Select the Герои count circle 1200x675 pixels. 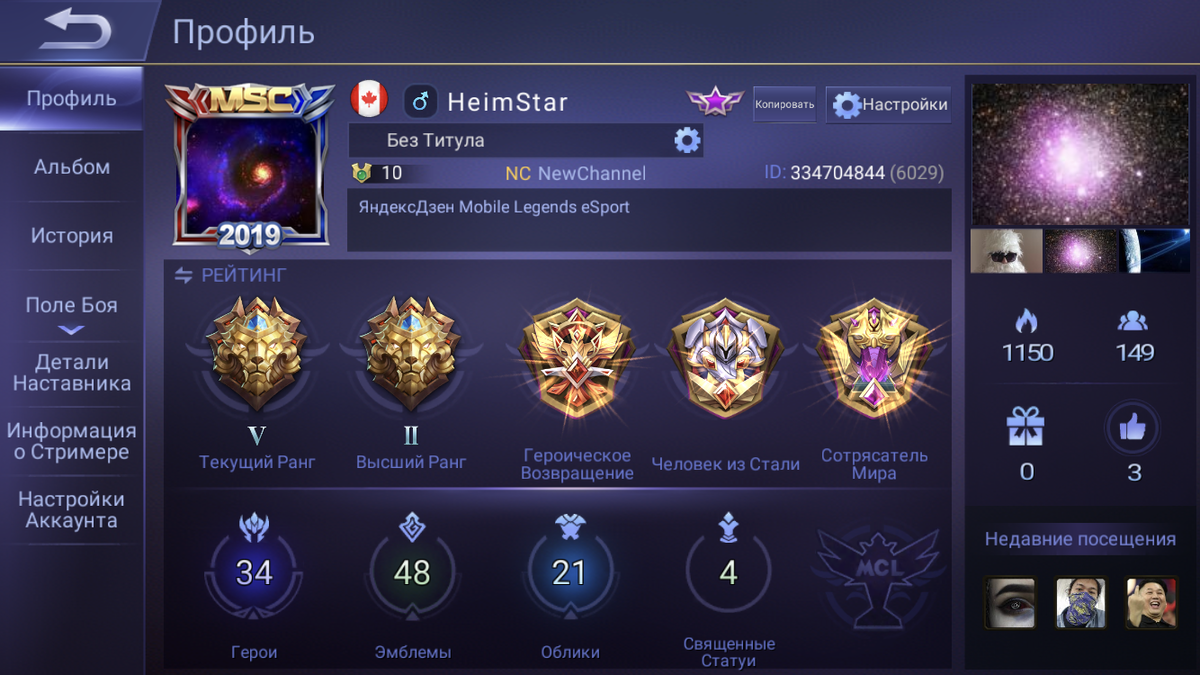(254, 572)
